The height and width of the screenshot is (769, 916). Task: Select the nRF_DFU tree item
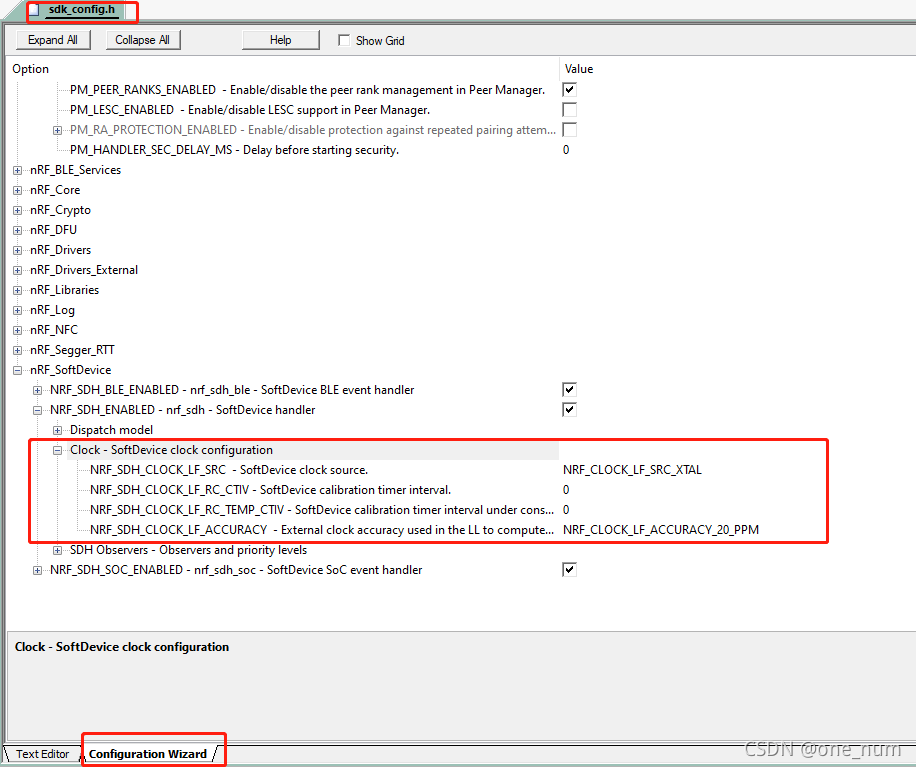[53, 230]
